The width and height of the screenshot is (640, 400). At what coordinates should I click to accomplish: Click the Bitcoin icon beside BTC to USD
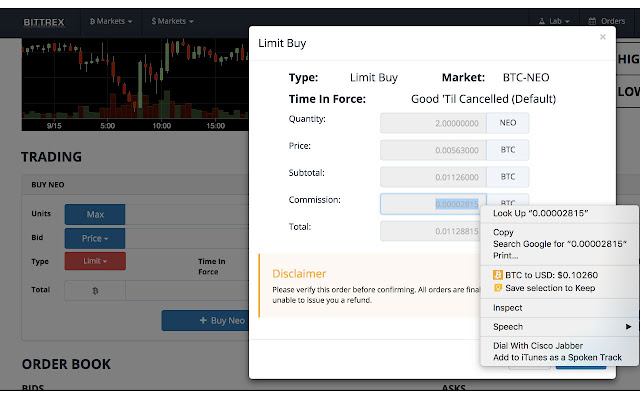coord(497,275)
